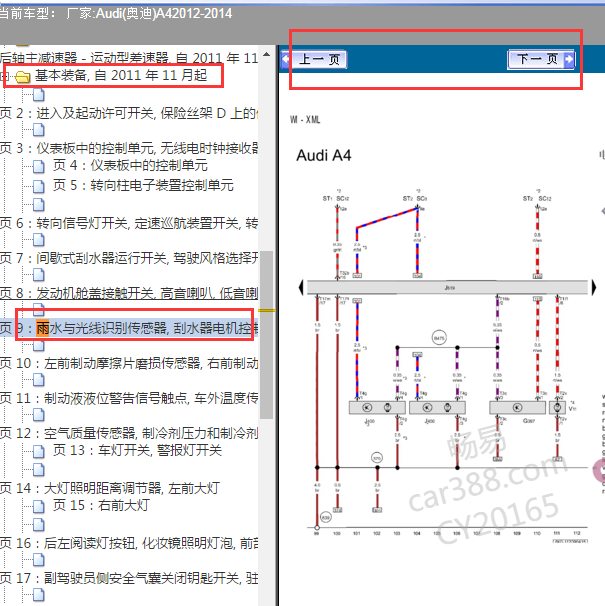Open page 15: 右前大灯
605x606 pixels.
coord(101,505)
